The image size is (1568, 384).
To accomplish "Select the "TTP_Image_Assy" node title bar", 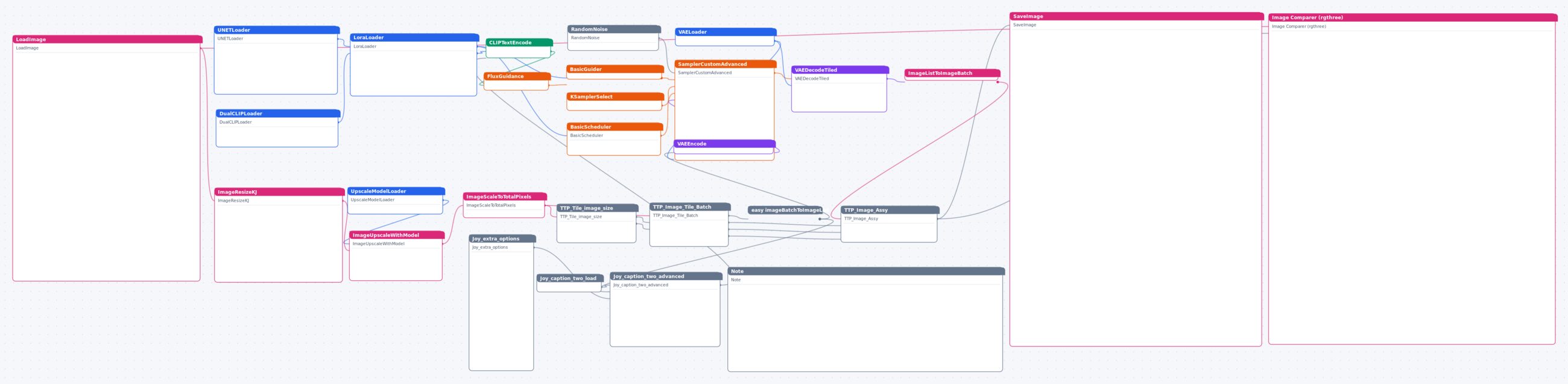I will point(890,210).
